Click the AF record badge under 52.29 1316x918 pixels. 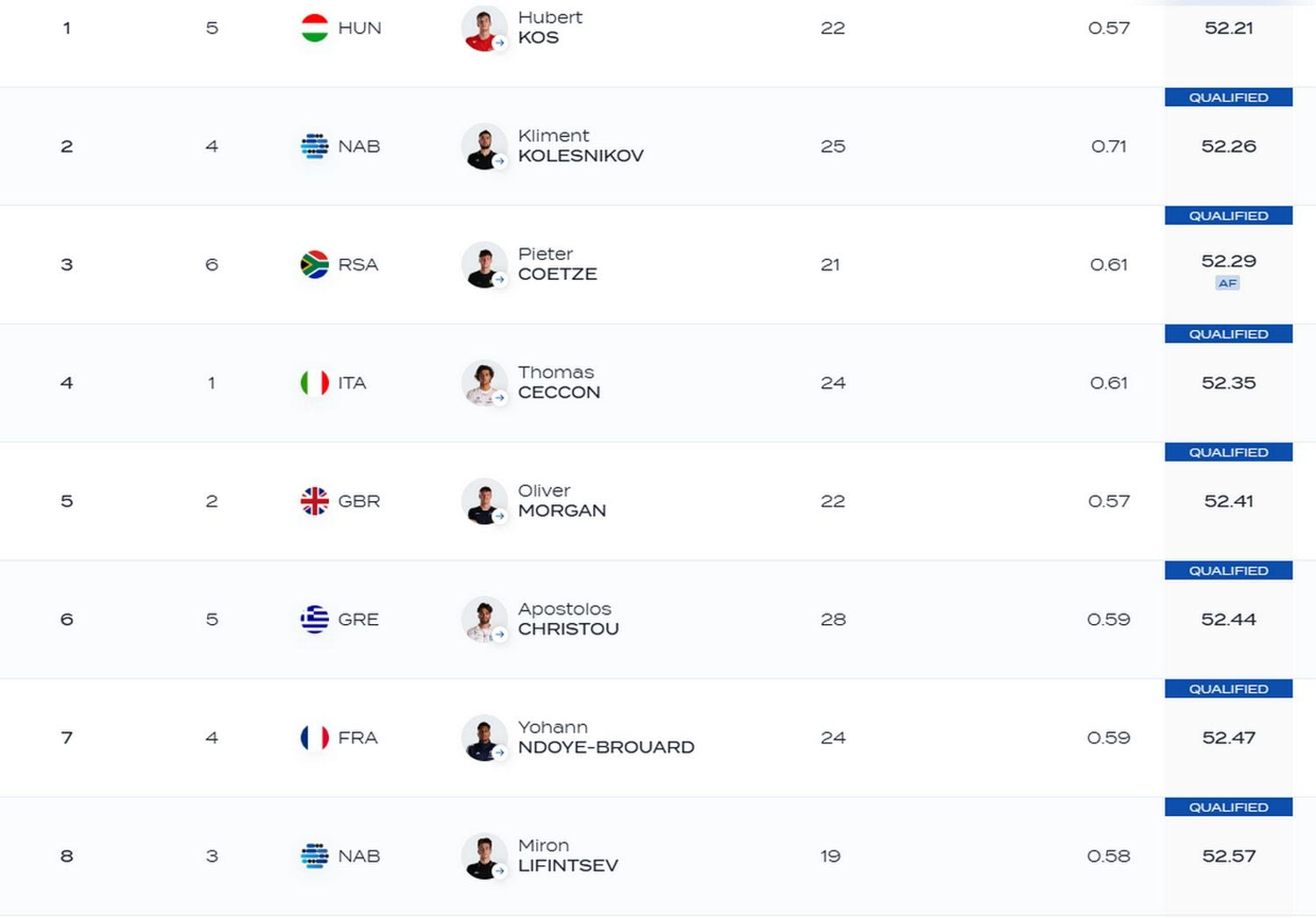coord(1227,283)
